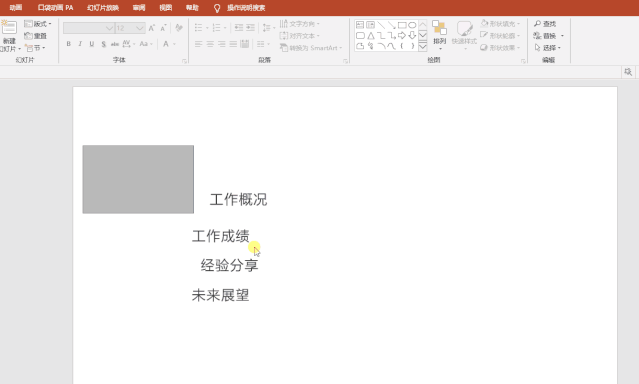Click 替换 replace button

[x=549, y=36]
